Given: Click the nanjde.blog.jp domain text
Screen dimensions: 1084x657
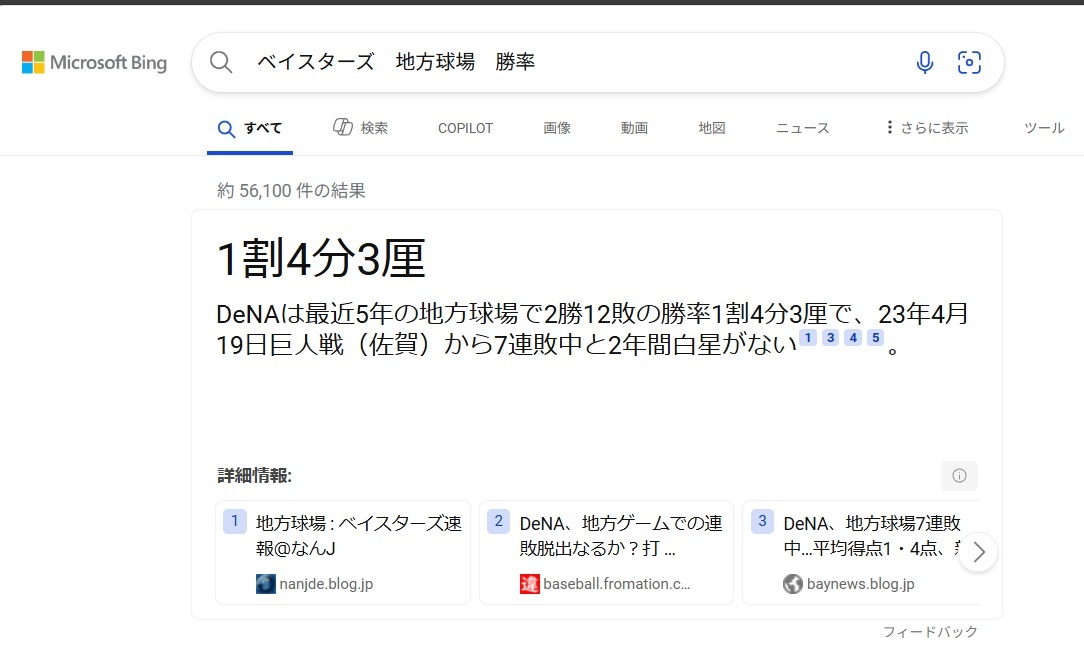Looking at the screenshot, I should (x=326, y=584).
